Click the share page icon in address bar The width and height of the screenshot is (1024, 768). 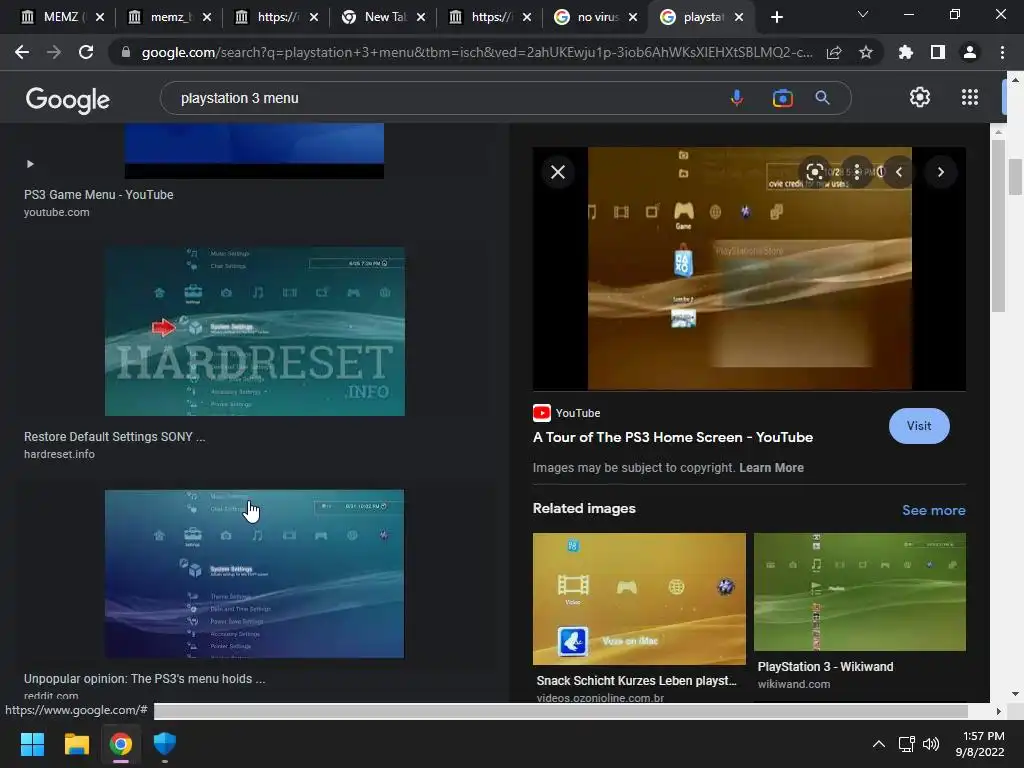click(x=834, y=52)
